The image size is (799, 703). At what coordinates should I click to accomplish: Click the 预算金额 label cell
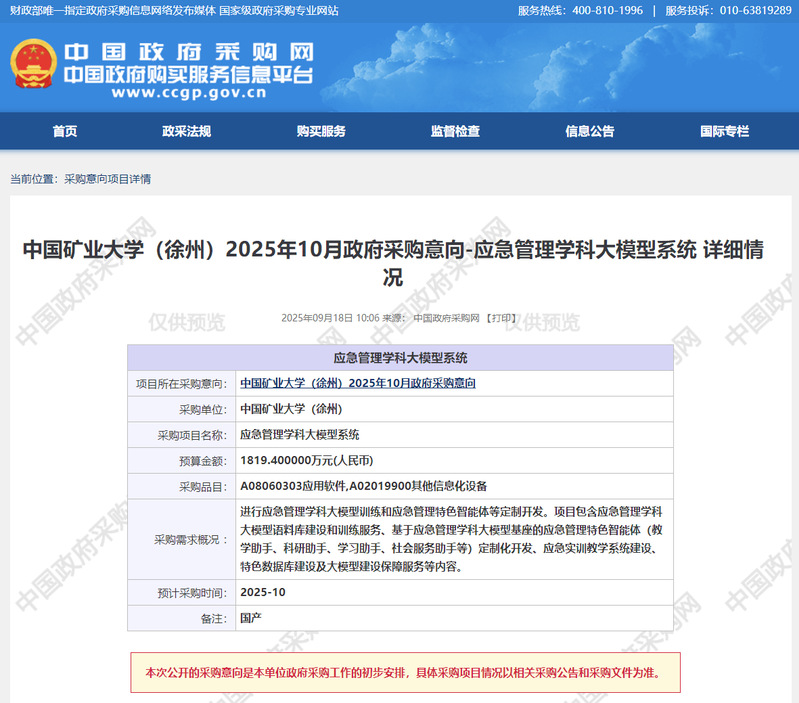(181, 461)
